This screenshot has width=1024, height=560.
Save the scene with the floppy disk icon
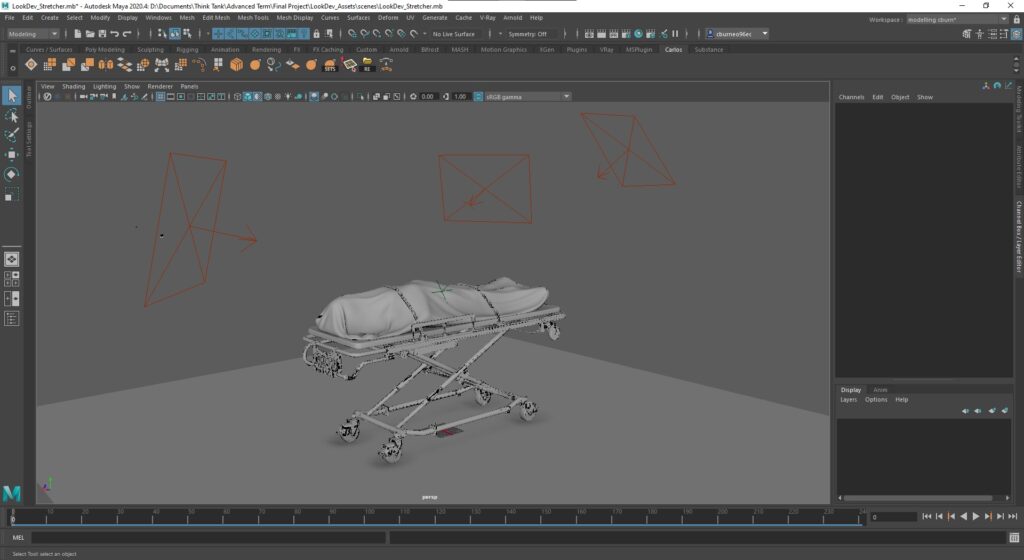(102, 34)
